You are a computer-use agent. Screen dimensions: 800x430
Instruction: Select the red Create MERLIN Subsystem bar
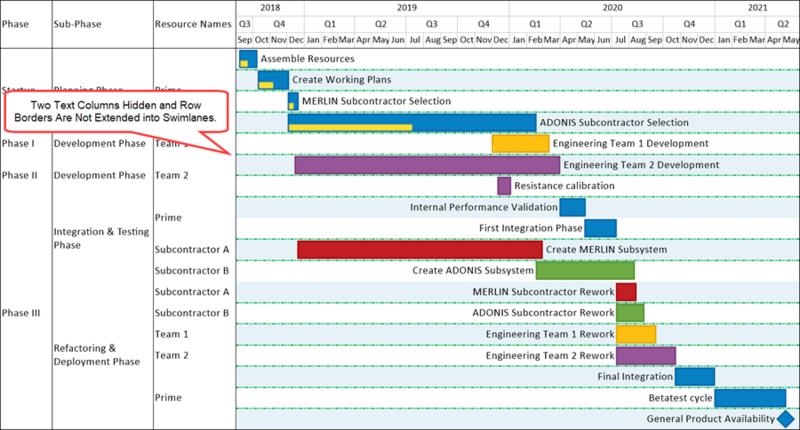pos(420,249)
